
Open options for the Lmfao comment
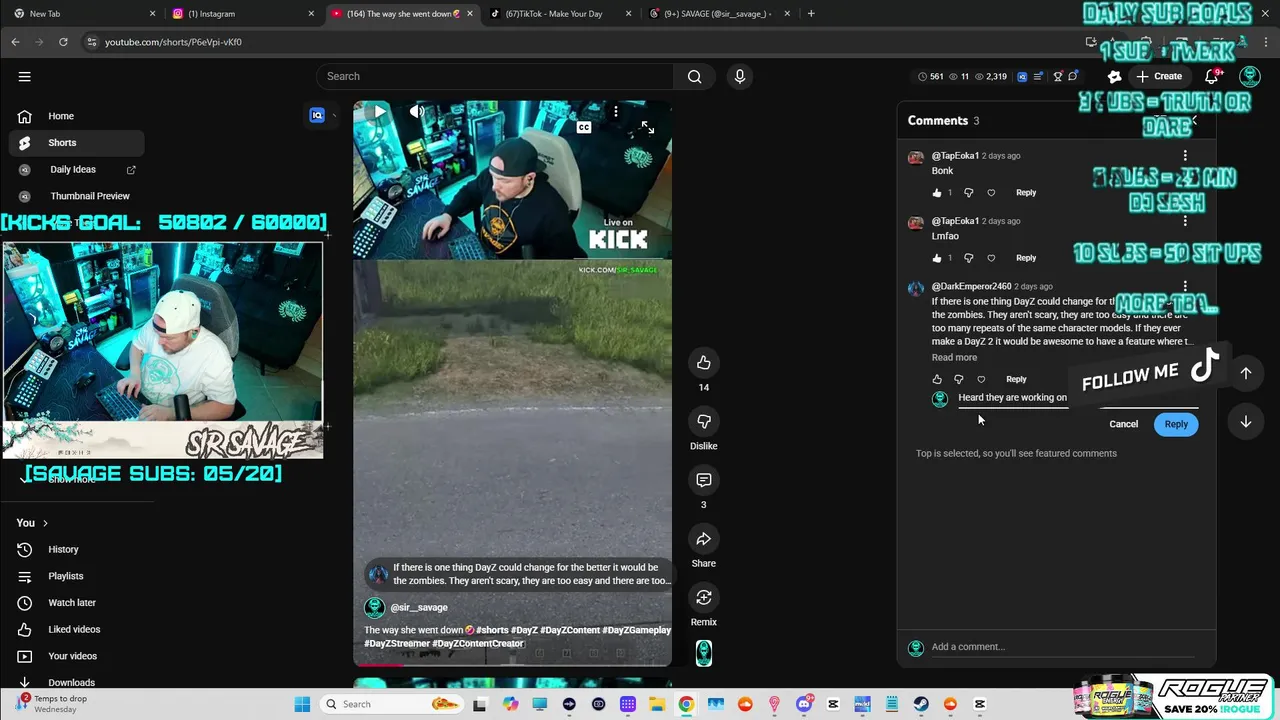coord(1185,221)
